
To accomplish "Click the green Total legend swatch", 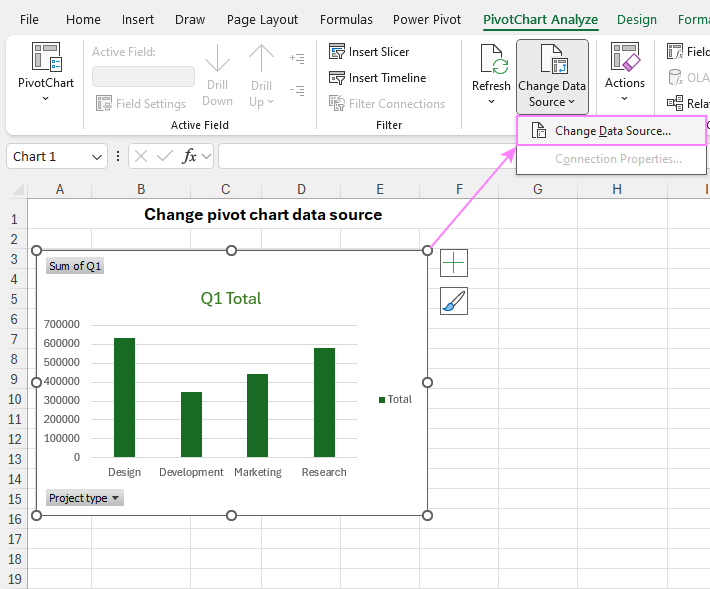I will (382, 400).
